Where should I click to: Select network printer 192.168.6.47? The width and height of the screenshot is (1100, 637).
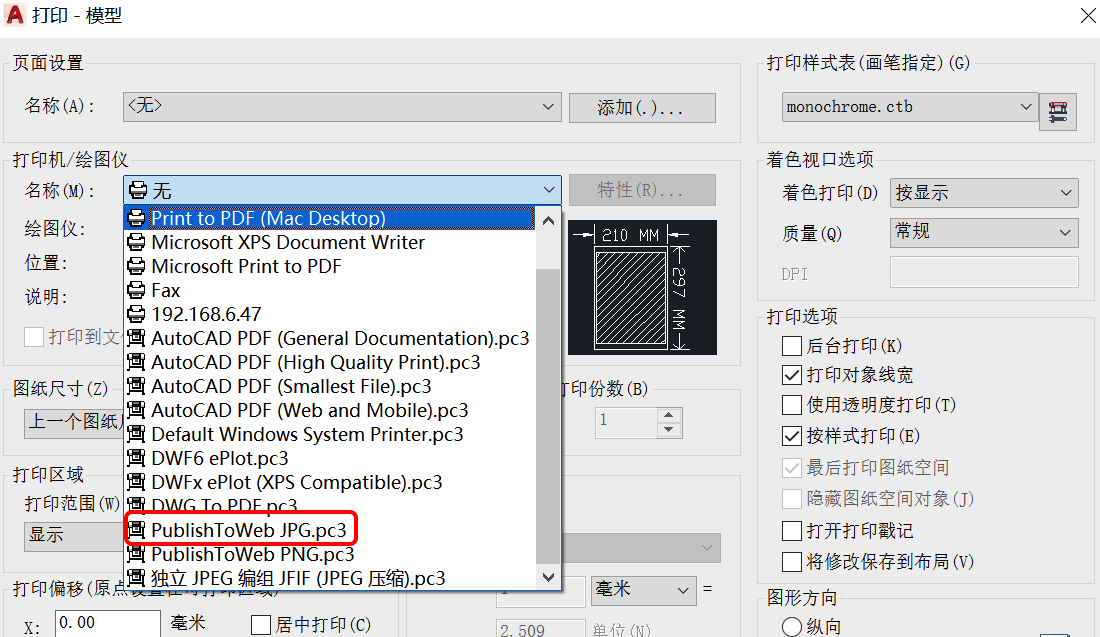[330, 314]
